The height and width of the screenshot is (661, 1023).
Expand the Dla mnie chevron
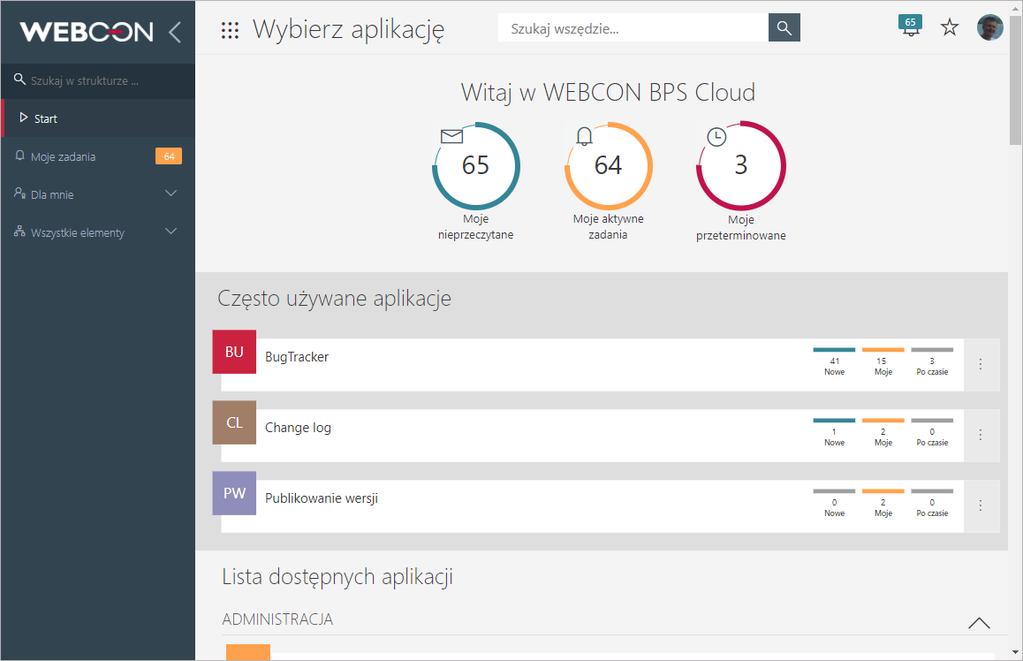[x=171, y=193]
